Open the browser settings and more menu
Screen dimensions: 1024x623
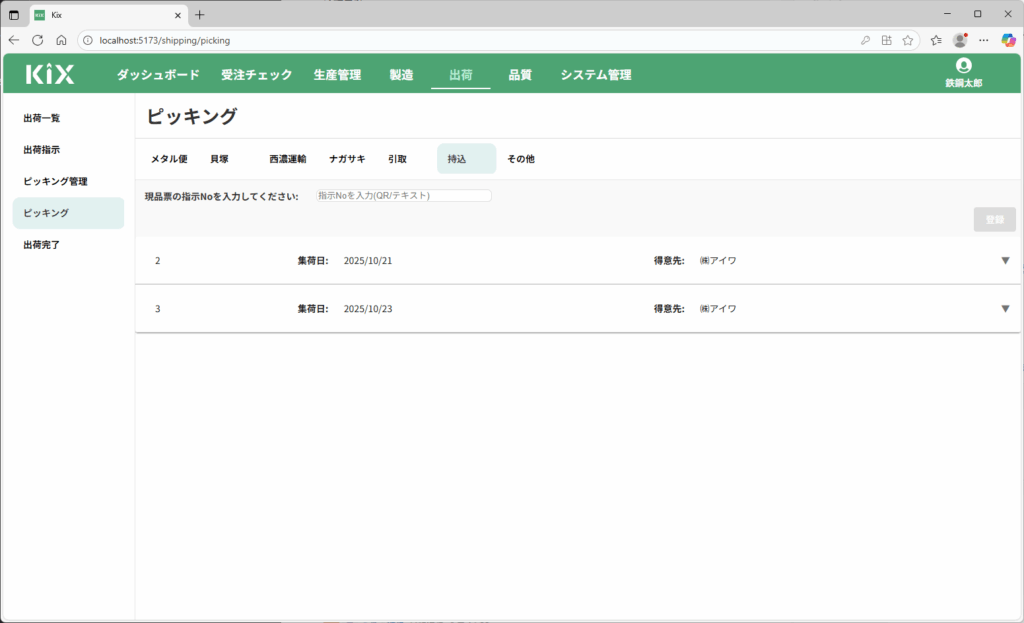click(984, 40)
